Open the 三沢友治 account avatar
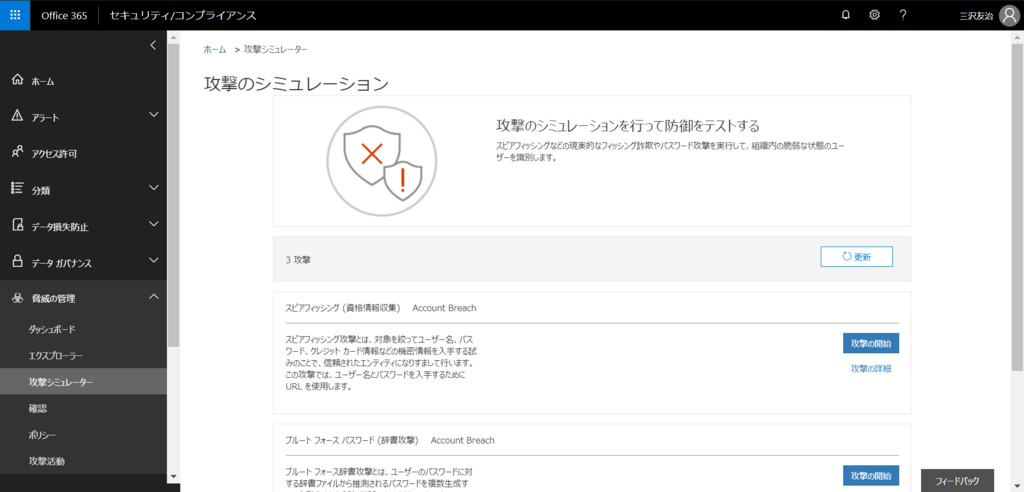The height and width of the screenshot is (492, 1024). [1010, 16]
